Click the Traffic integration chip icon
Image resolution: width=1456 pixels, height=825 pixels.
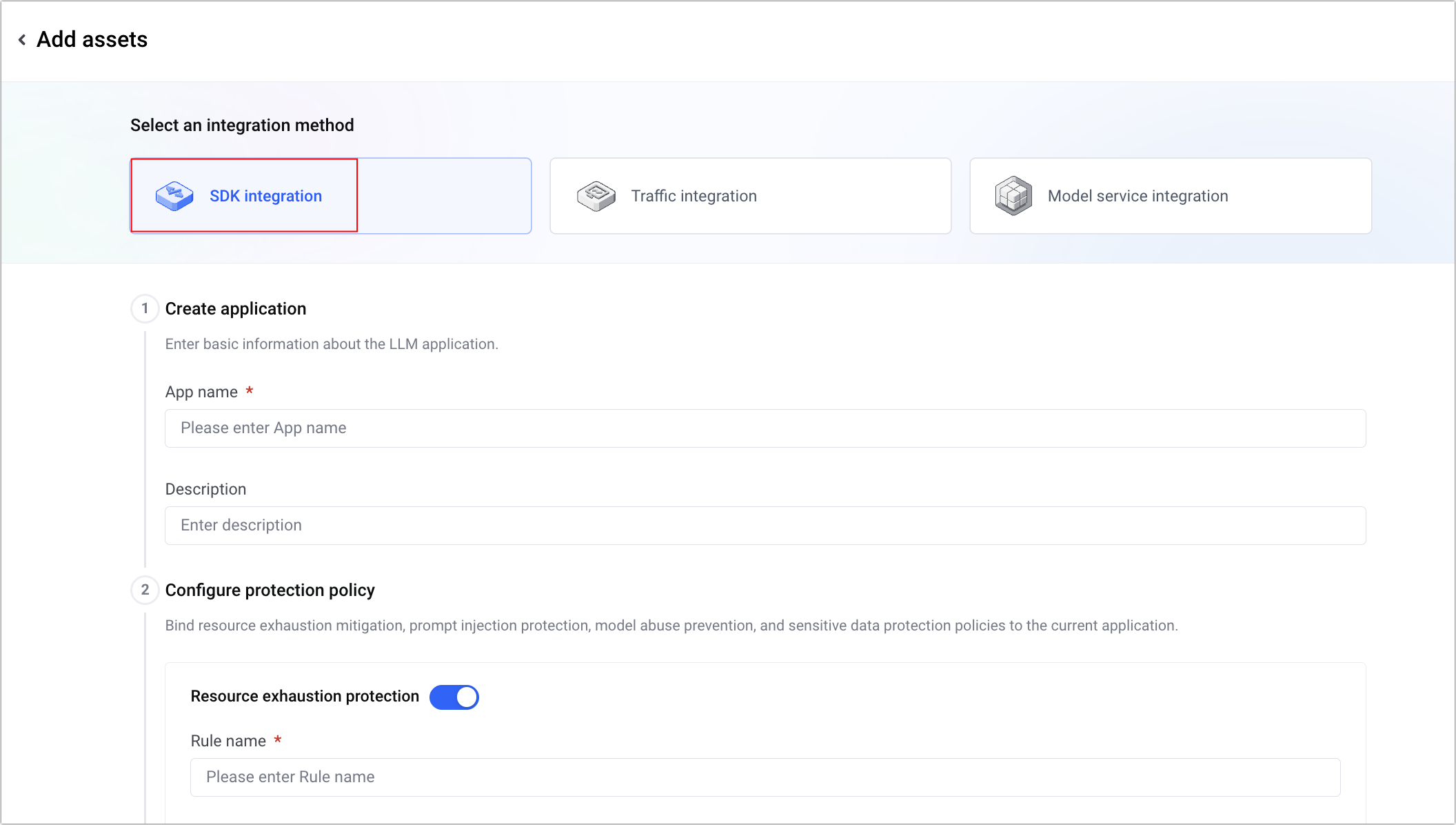[x=596, y=196]
